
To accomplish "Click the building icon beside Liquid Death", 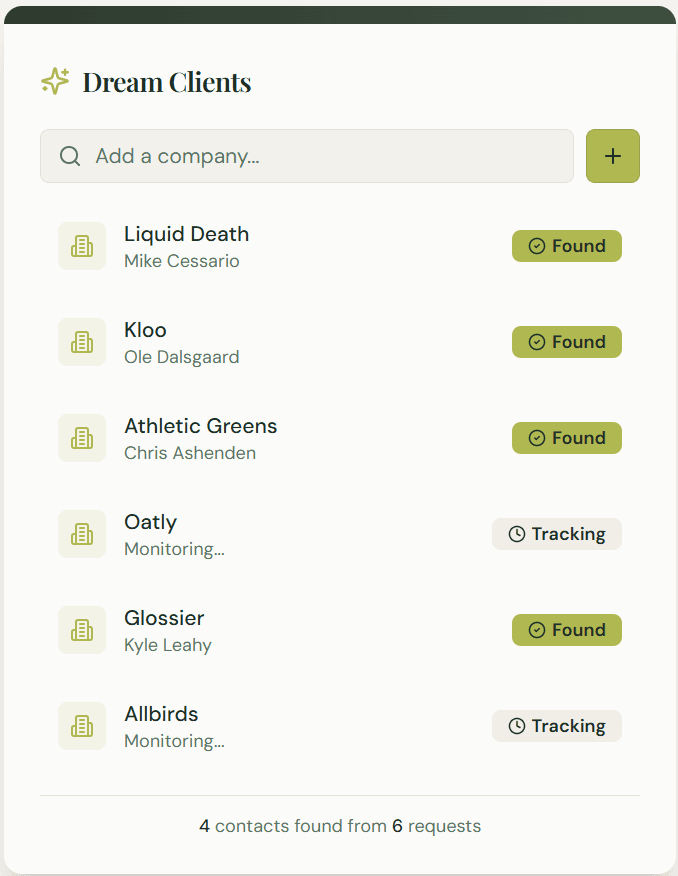I will [x=82, y=245].
